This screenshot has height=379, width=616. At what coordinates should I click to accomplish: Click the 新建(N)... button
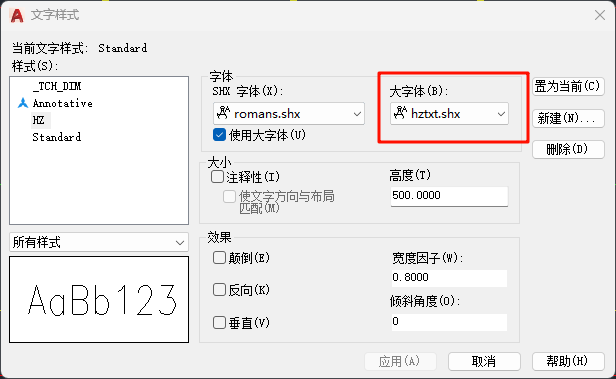tap(568, 118)
